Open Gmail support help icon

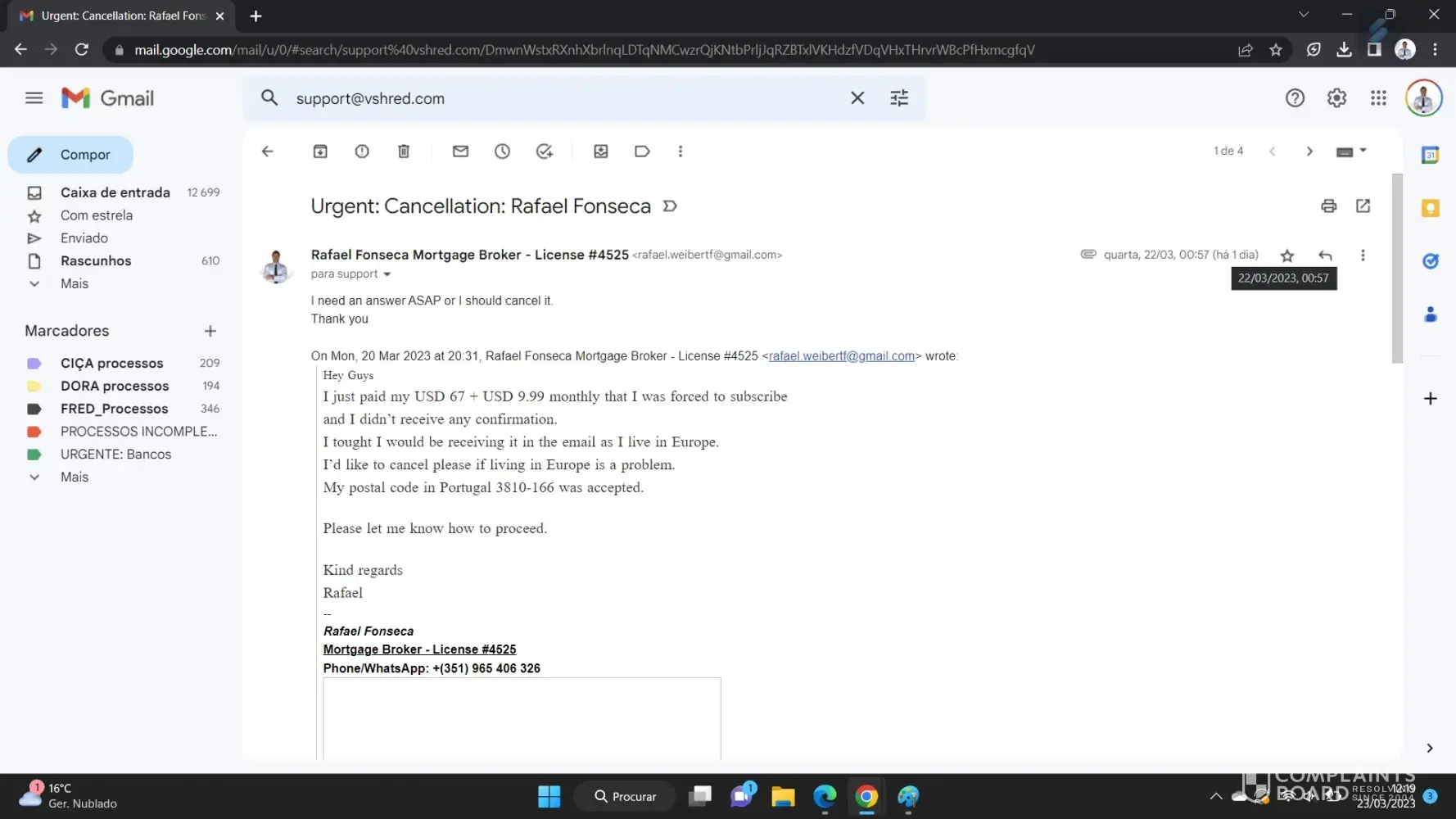point(1295,98)
